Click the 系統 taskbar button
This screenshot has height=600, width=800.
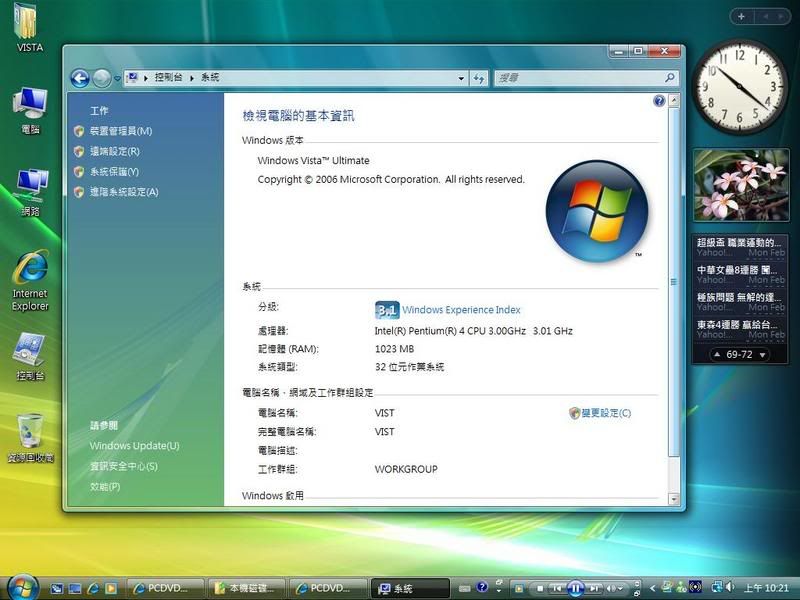click(410, 588)
